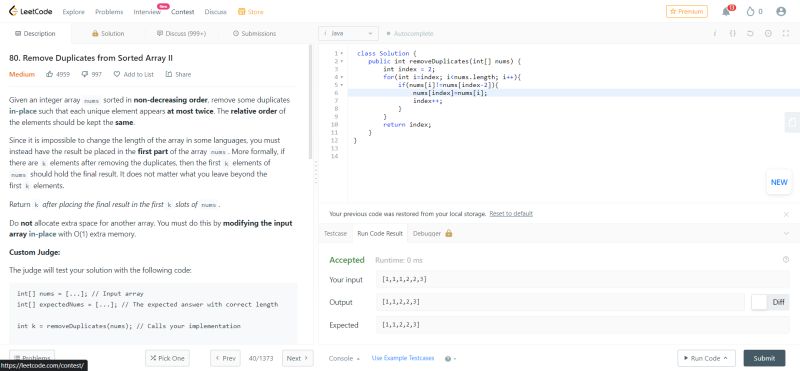Switch to the Testcase tab

tap(335, 233)
